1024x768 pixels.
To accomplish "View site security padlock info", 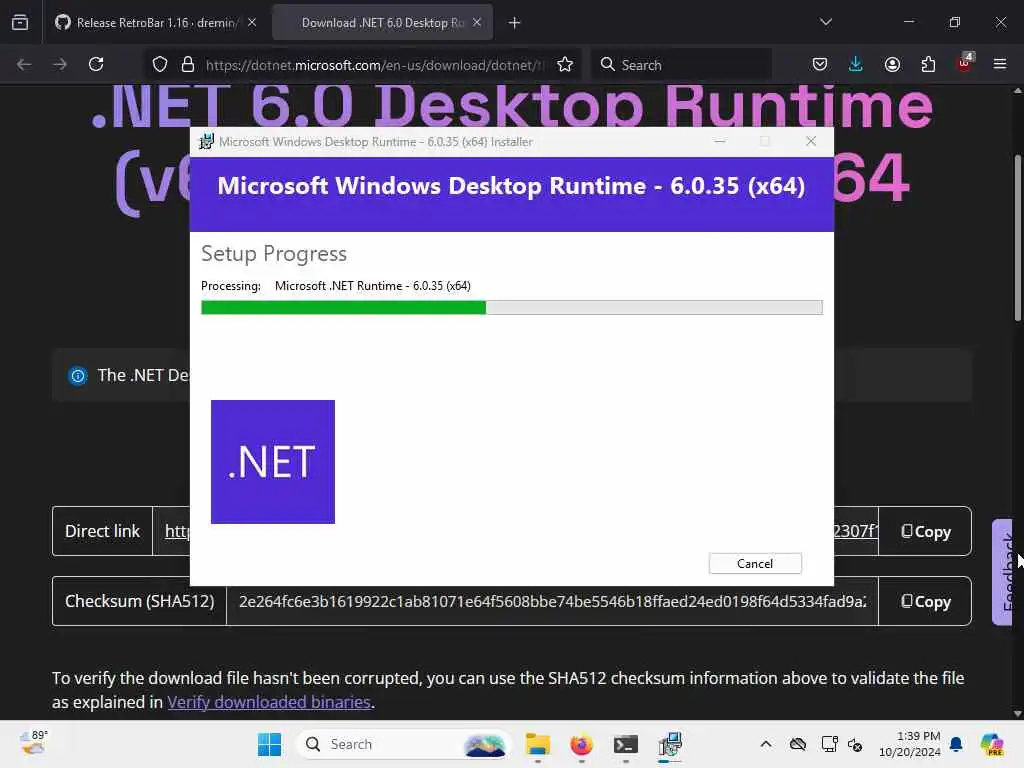I will [x=188, y=65].
